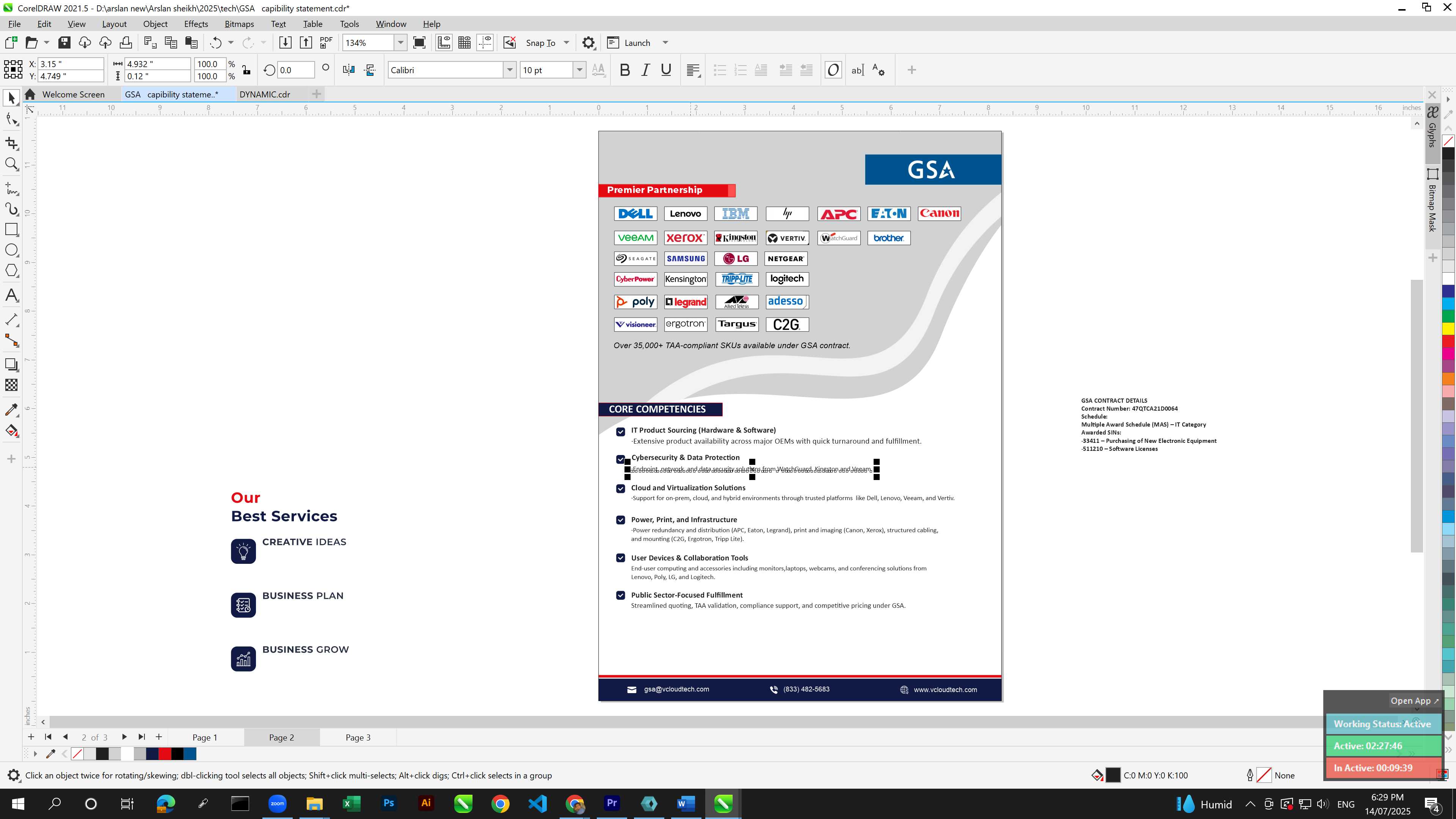Open the font name dropdown arrow
Image resolution: width=1456 pixels, height=819 pixels.
510,70
